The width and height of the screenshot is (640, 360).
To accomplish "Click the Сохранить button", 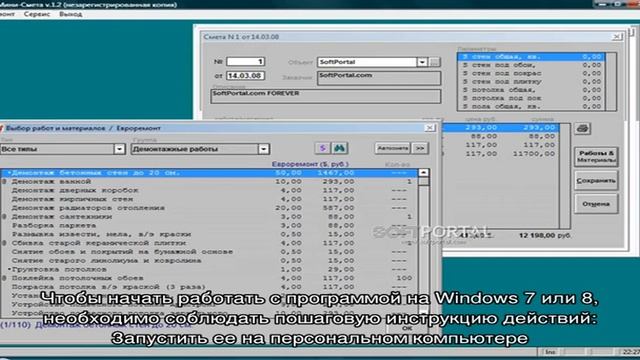I will tap(596, 180).
